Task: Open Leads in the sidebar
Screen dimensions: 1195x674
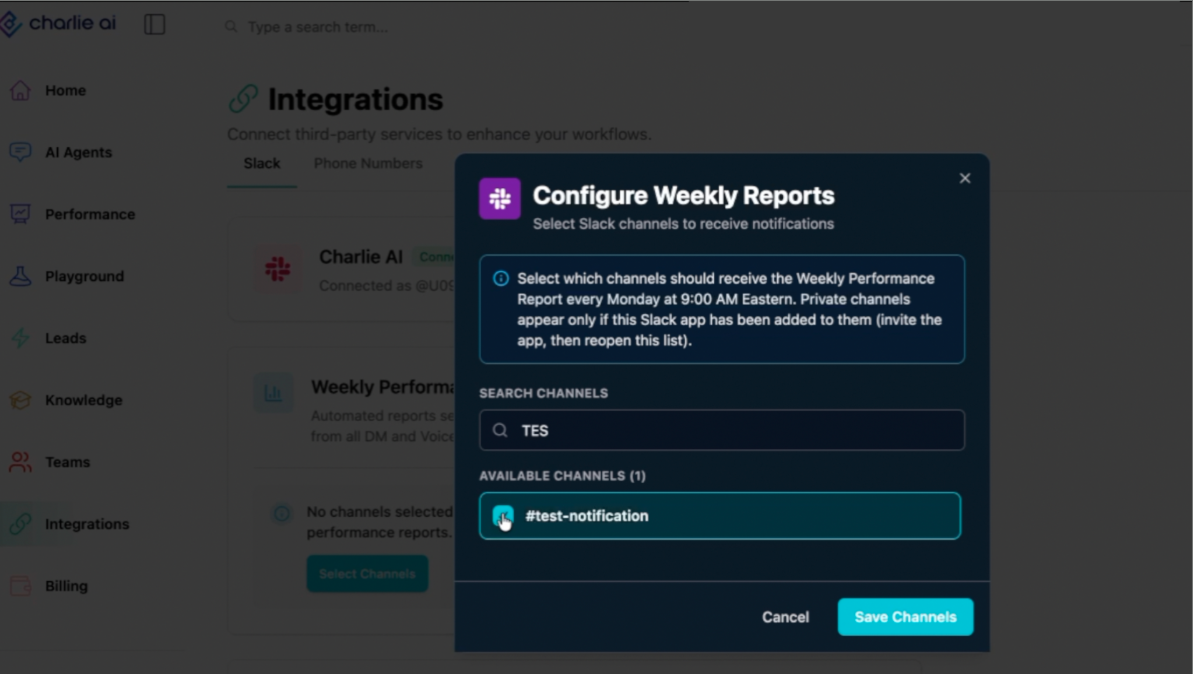Action: pyautogui.click(x=65, y=338)
